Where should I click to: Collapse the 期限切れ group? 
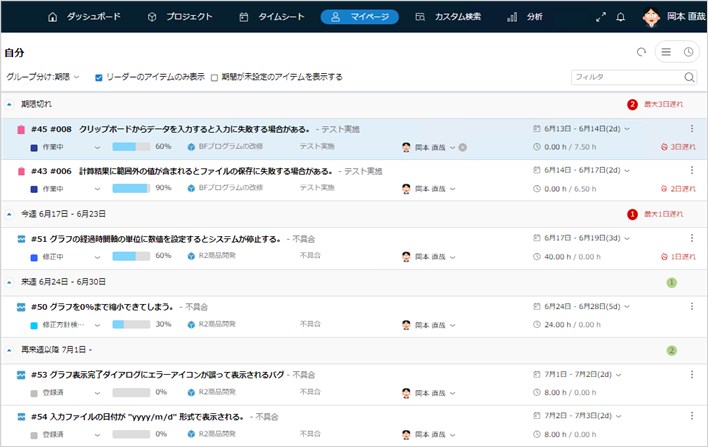pos(9,104)
